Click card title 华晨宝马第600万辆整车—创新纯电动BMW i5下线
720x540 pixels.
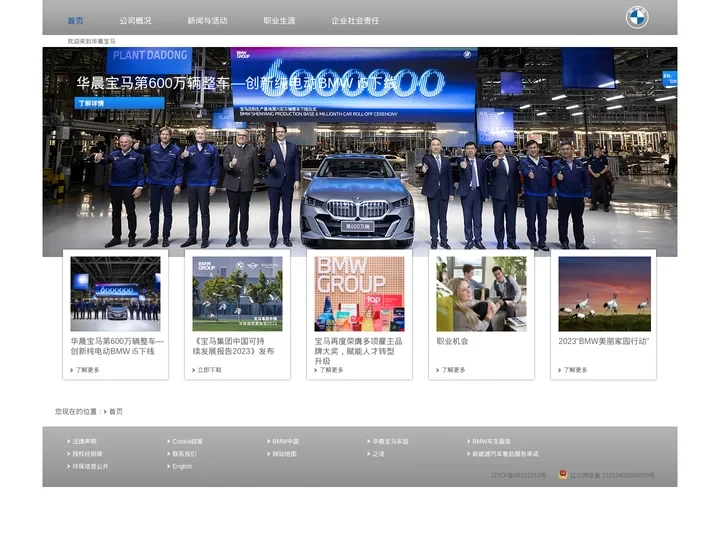tap(117, 346)
